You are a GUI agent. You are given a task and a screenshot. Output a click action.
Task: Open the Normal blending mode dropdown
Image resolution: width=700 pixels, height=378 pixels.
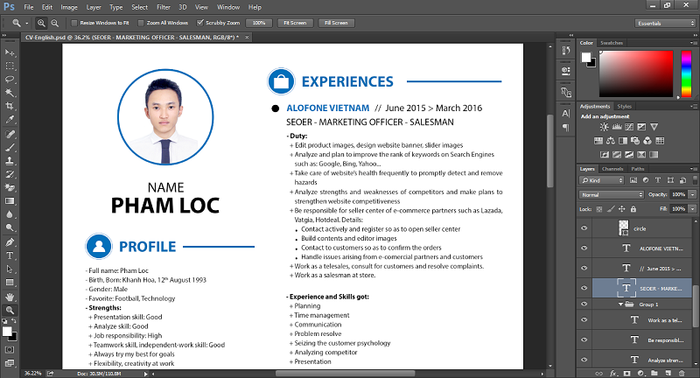coord(611,195)
